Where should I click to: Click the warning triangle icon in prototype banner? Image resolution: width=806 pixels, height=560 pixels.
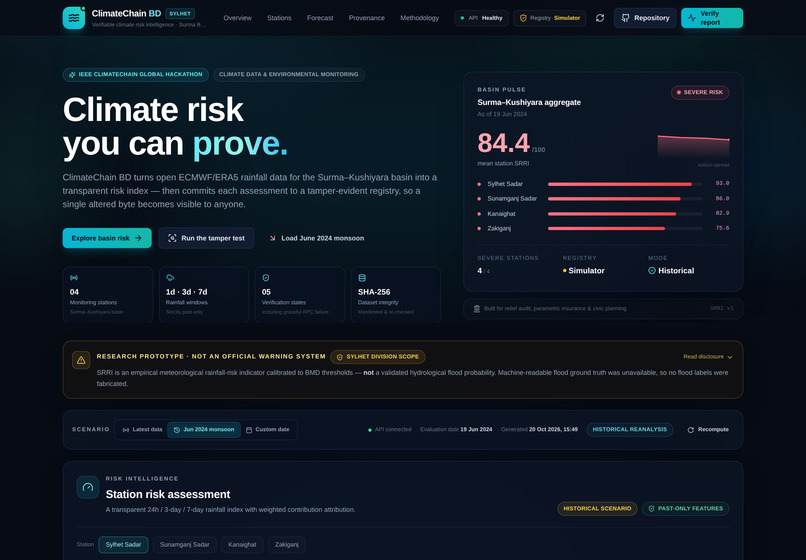pyautogui.click(x=81, y=360)
